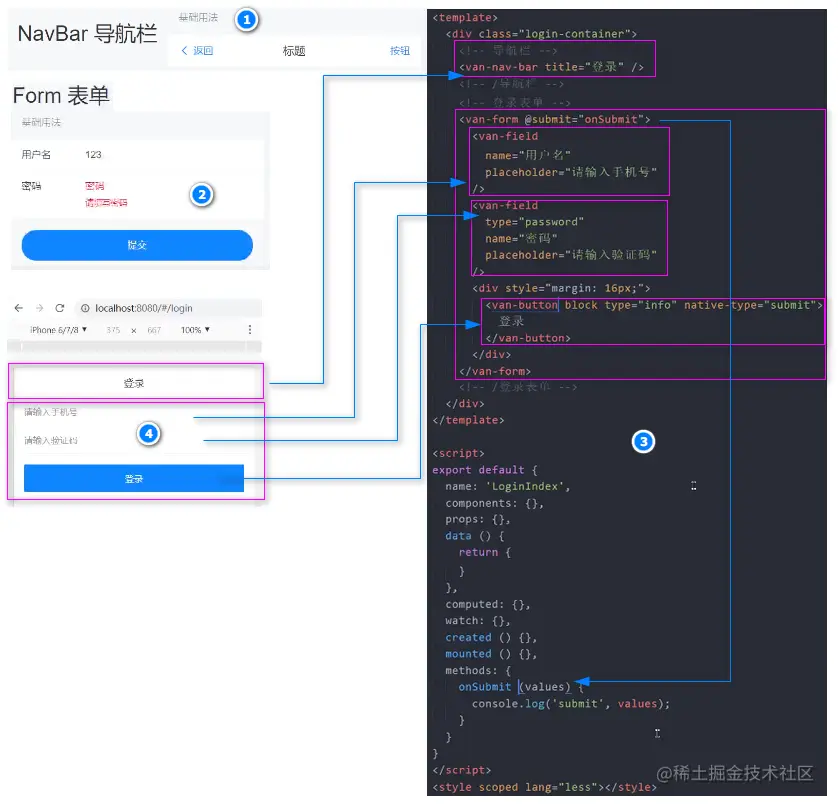This screenshot has width=838, height=807.
Task: Click the export default code line
Action: (485, 470)
